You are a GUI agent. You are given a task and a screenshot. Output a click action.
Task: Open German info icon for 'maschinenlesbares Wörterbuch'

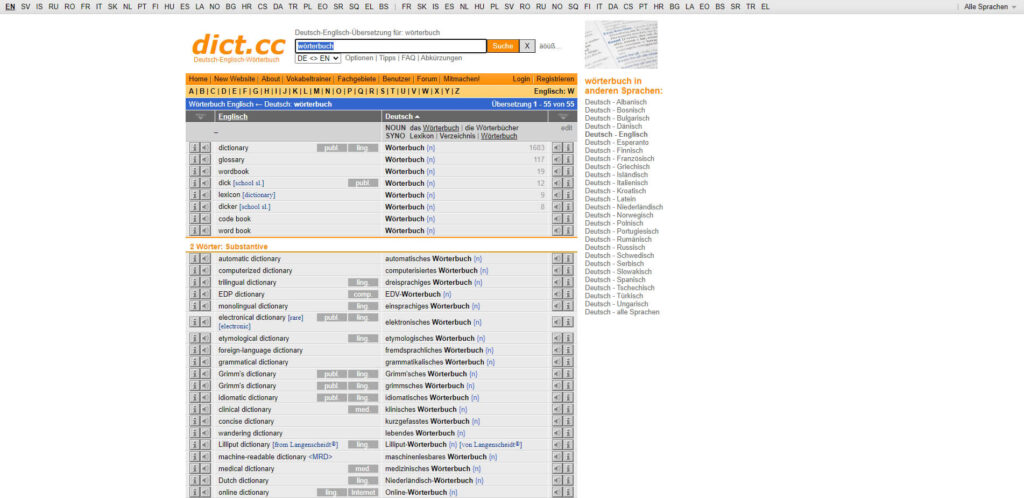pos(568,457)
